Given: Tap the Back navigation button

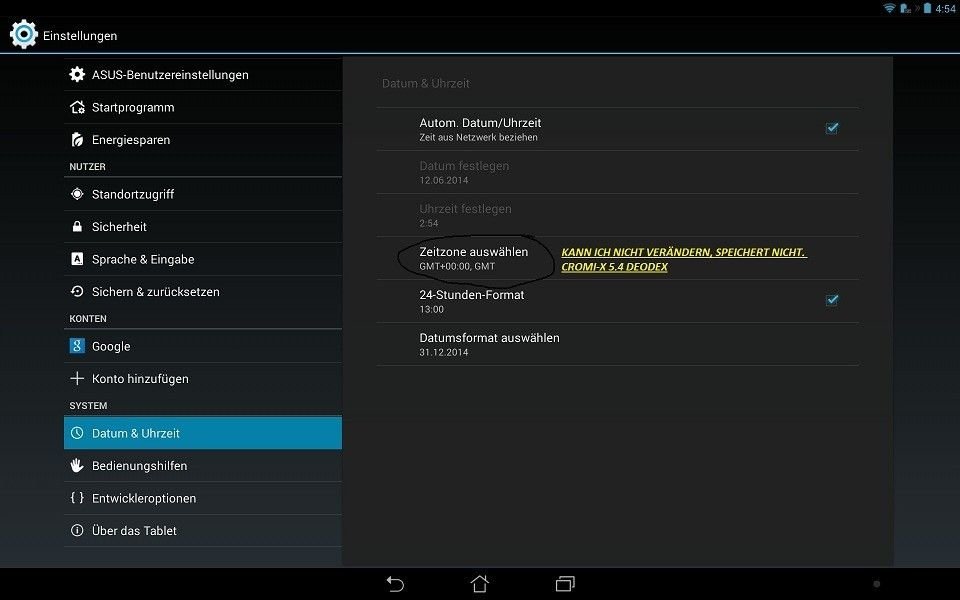Looking at the screenshot, I should 396,584.
